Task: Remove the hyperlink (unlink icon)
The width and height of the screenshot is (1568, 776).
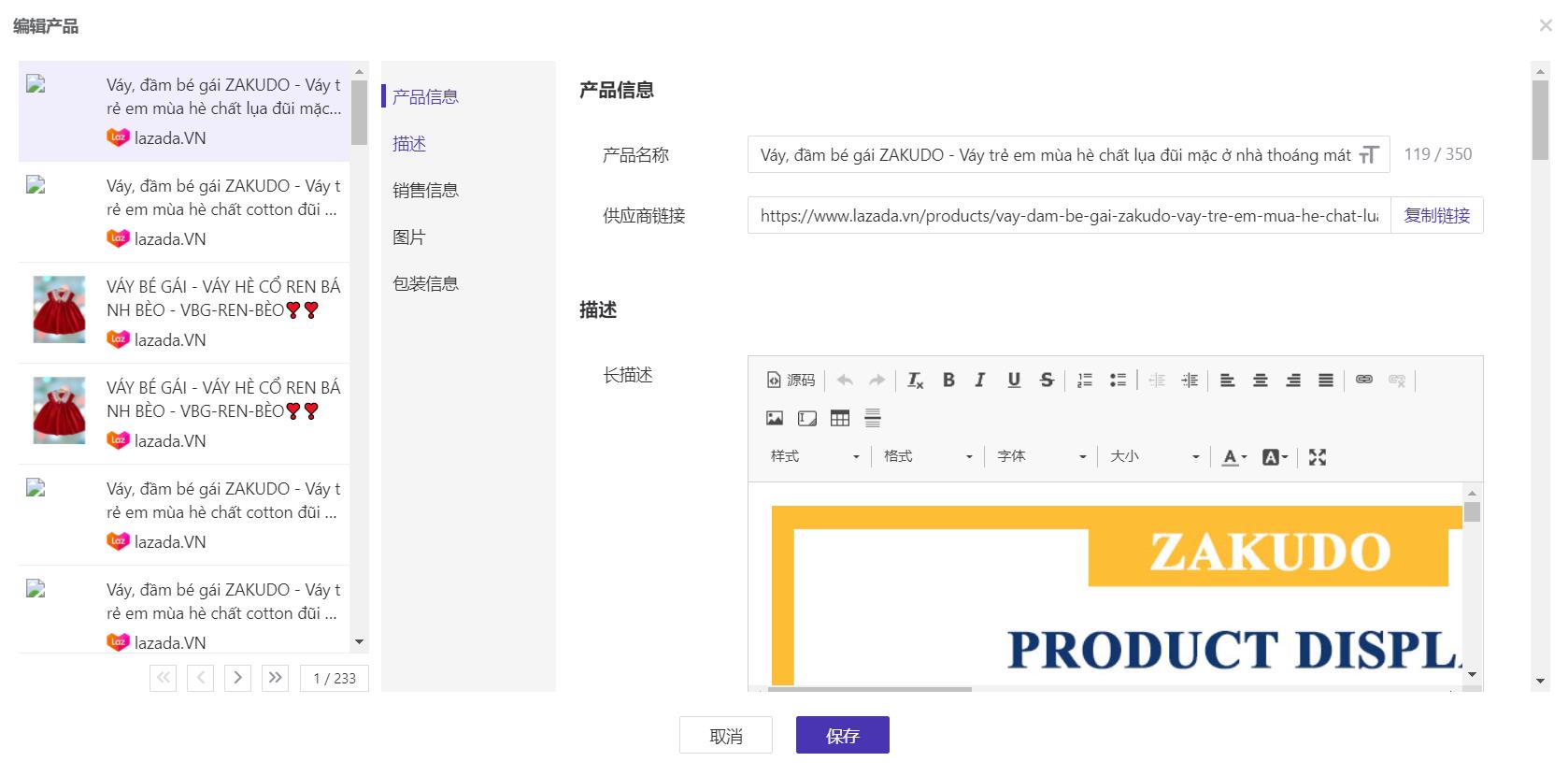Action: point(1397,380)
